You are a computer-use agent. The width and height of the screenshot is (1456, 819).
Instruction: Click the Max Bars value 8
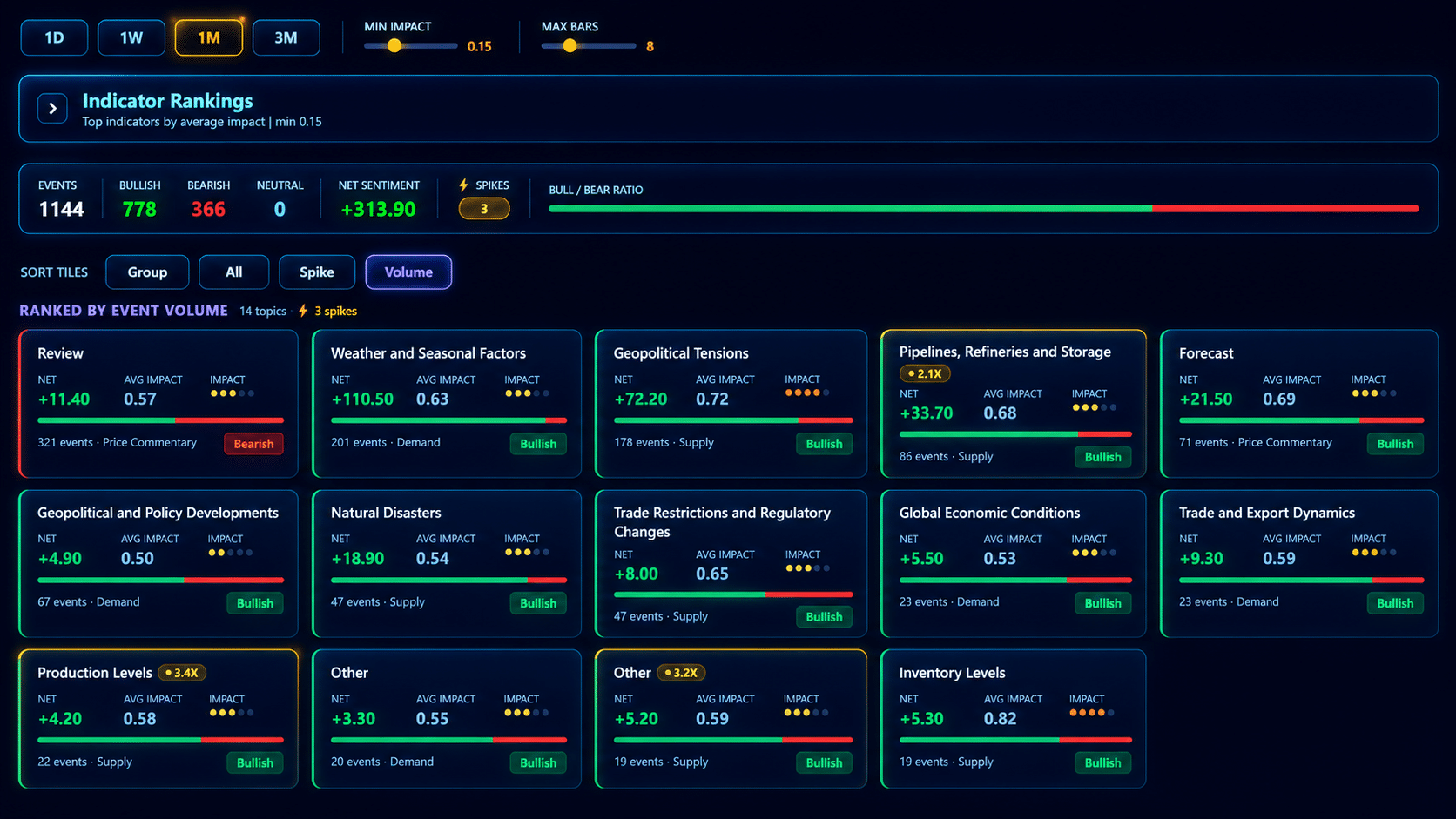point(650,46)
